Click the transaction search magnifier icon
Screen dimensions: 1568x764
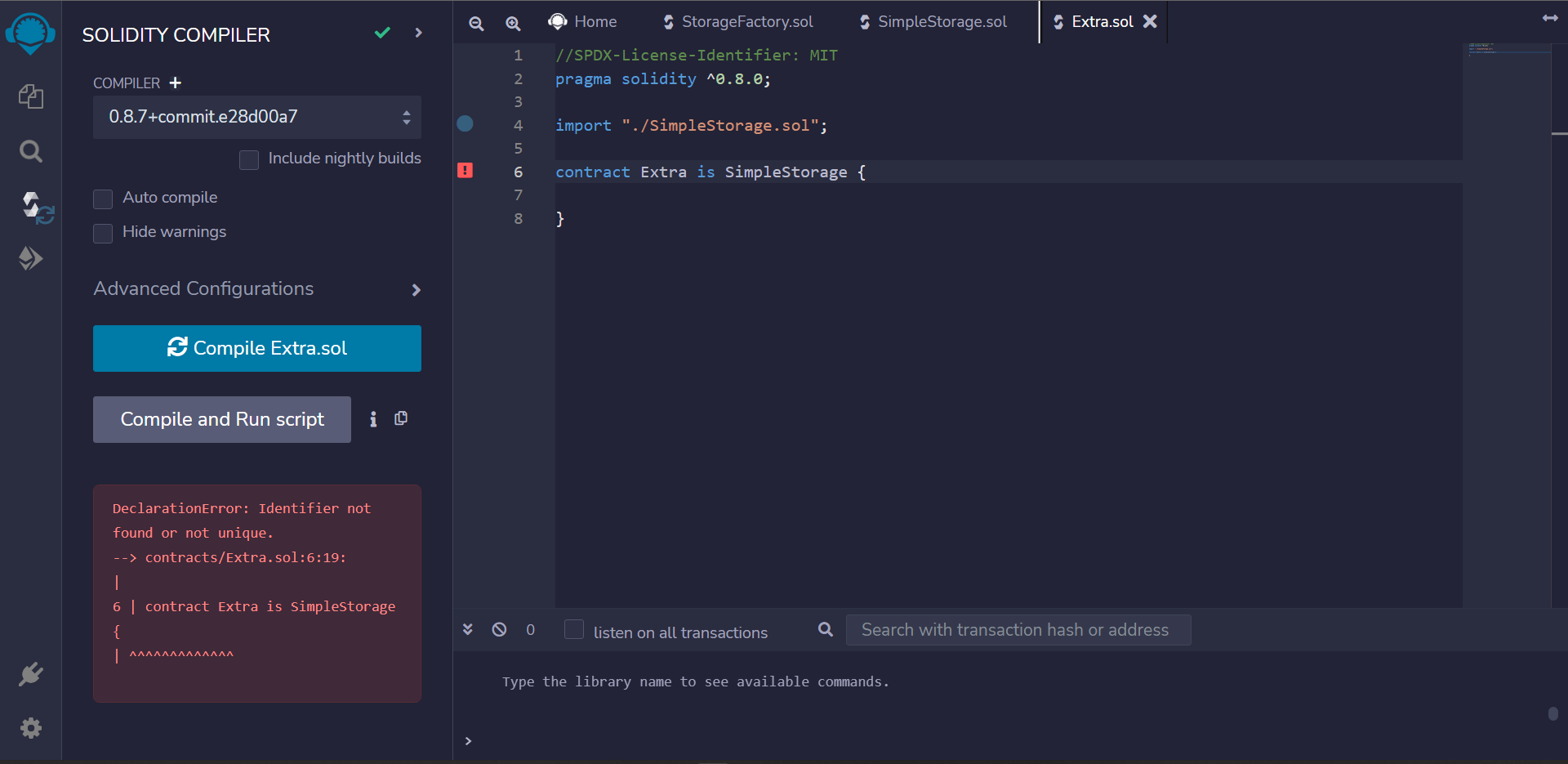point(826,629)
